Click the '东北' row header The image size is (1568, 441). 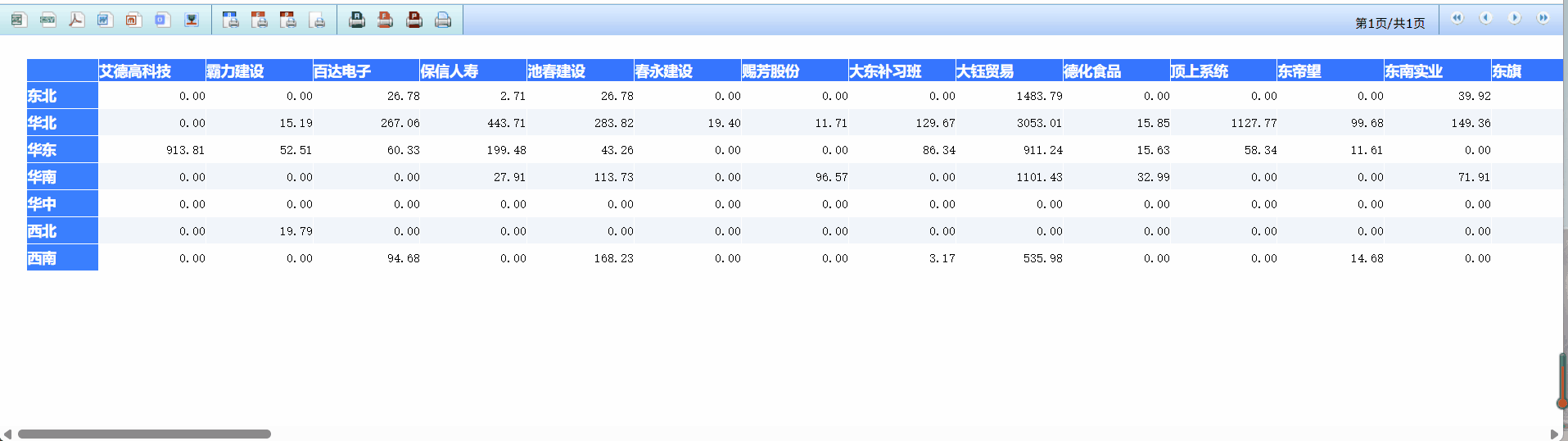(x=62, y=96)
